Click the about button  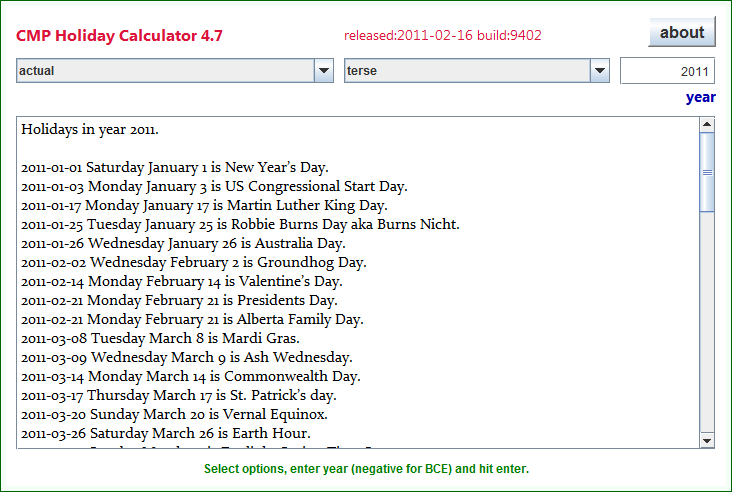tap(682, 33)
